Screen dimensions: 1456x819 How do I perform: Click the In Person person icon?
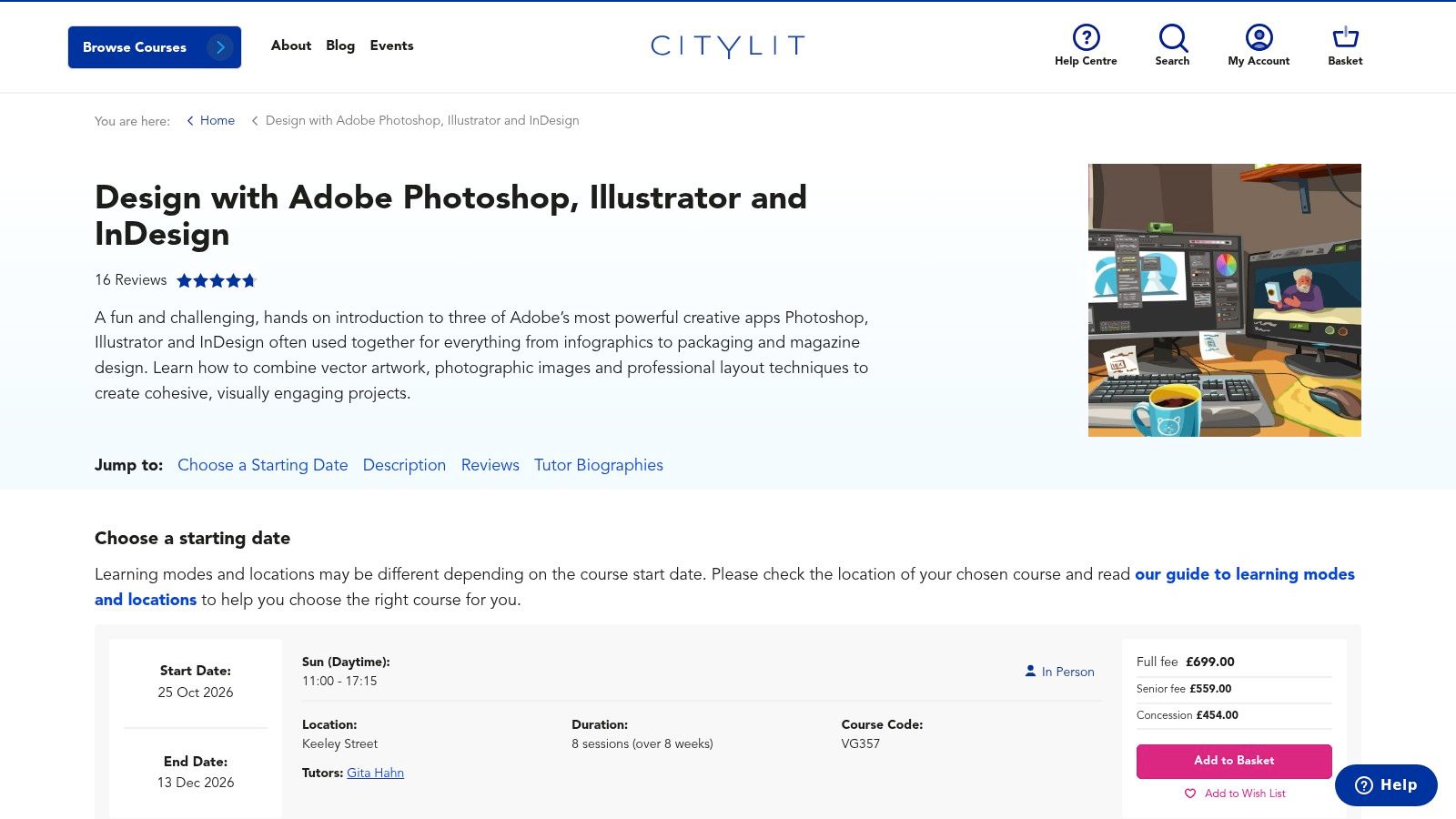click(1030, 671)
